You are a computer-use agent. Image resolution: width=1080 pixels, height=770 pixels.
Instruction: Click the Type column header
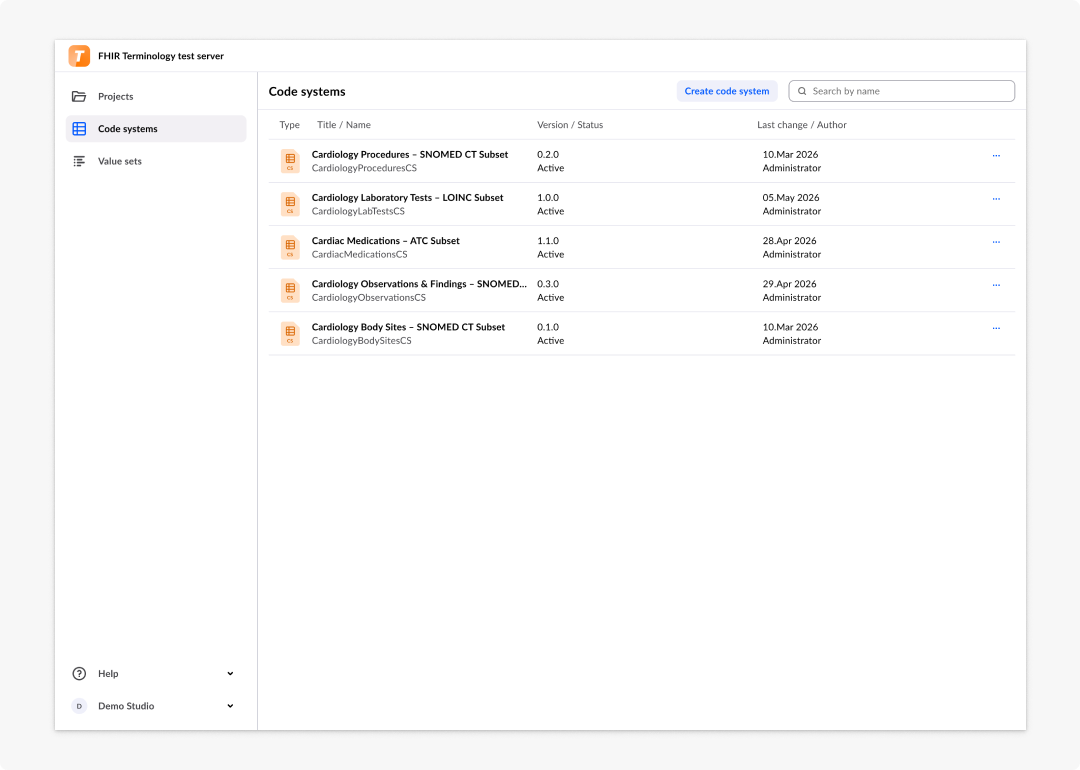[x=289, y=125]
